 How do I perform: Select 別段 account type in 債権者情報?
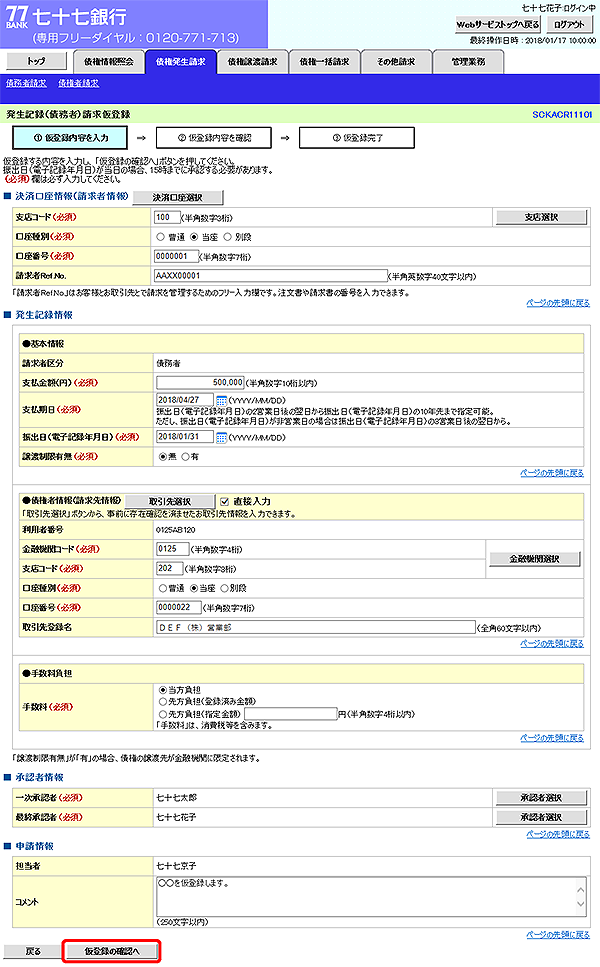click(x=224, y=588)
